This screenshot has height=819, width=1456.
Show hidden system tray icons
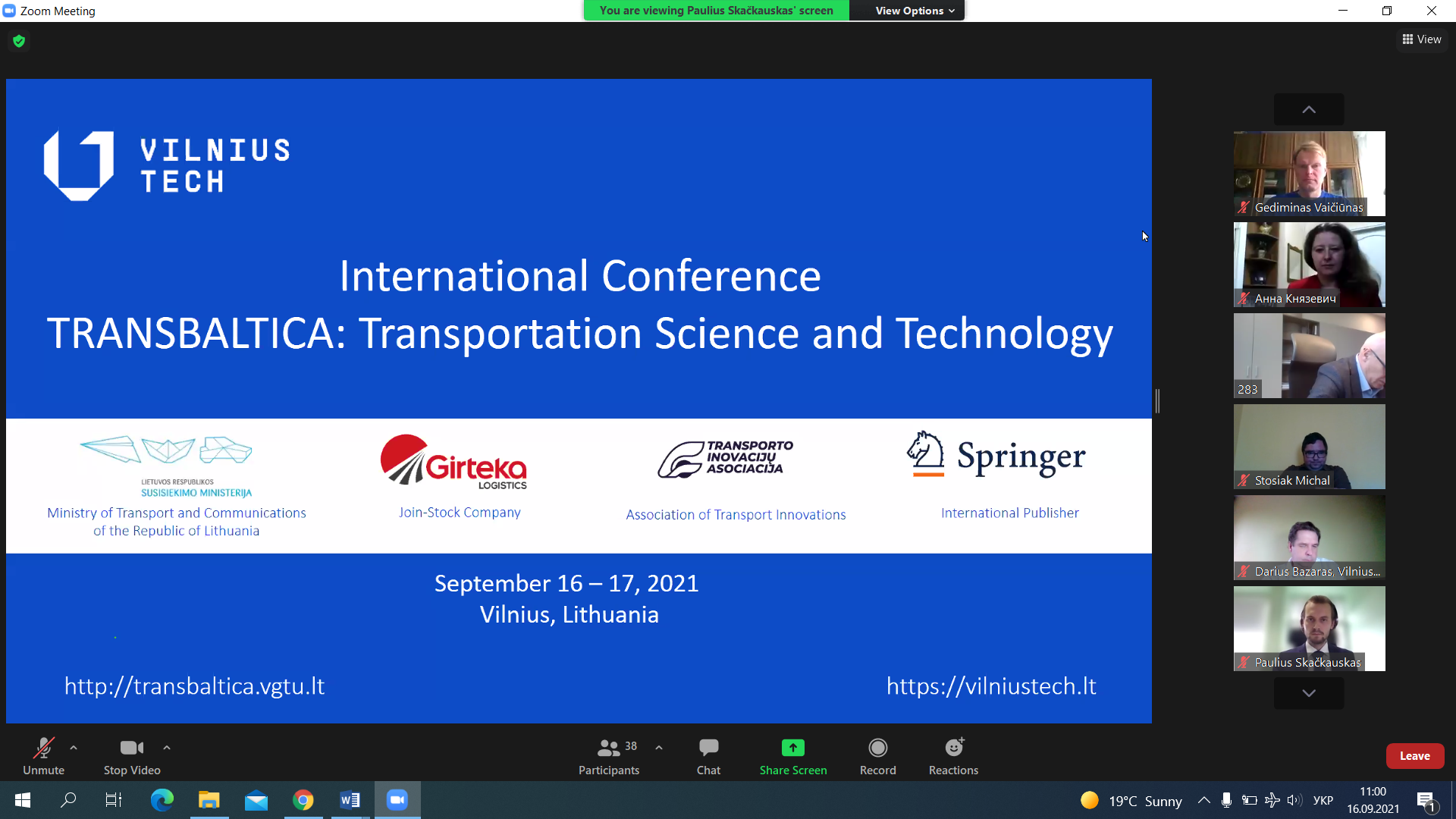pos(1203,800)
